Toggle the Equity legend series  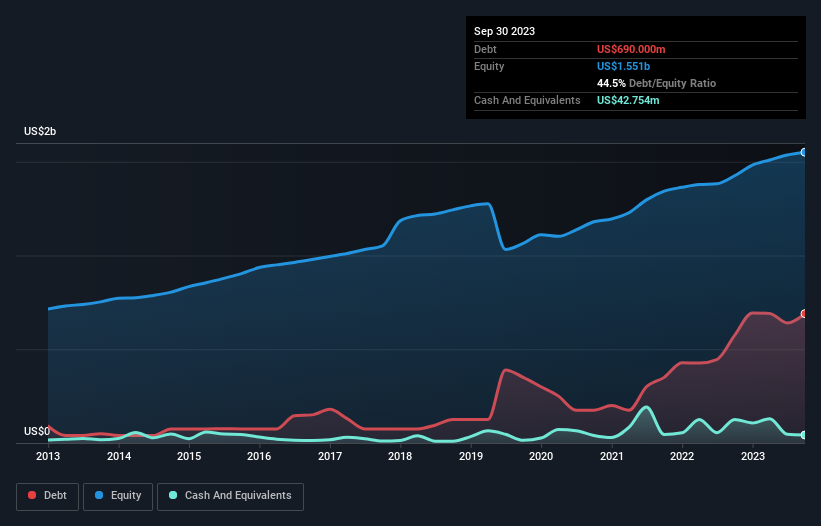click(x=117, y=496)
